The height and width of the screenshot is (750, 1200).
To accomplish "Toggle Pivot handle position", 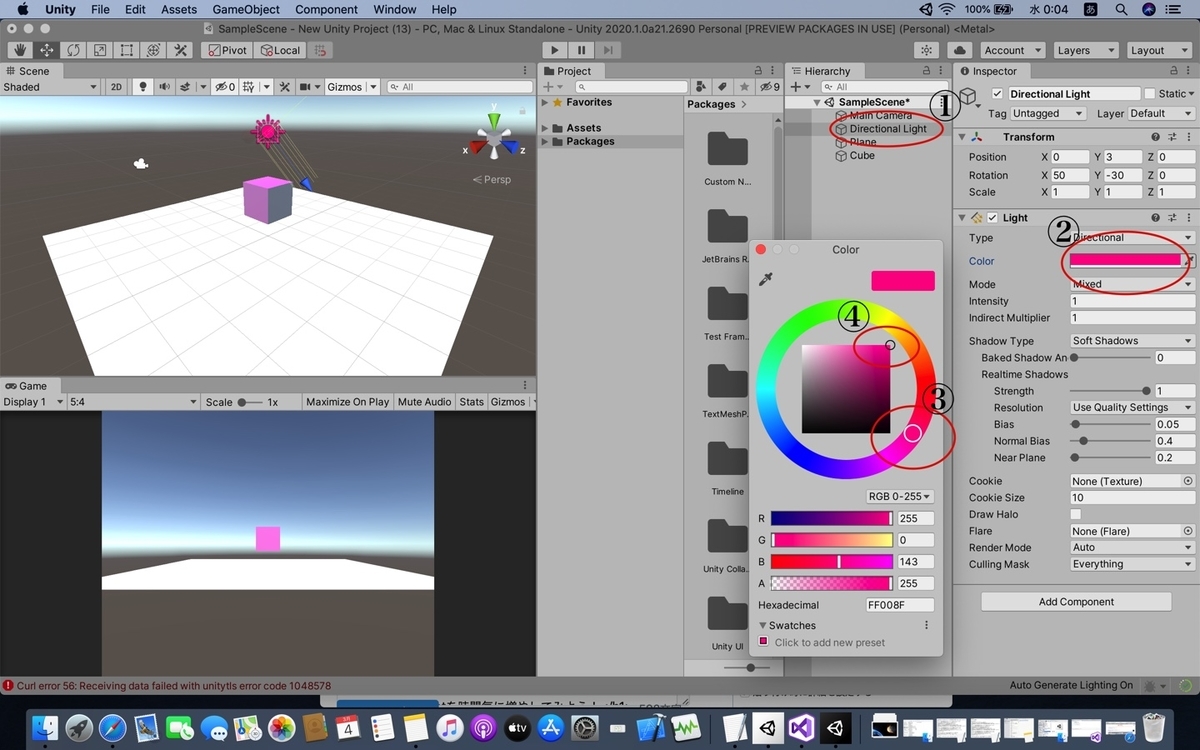I will tap(226, 50).
